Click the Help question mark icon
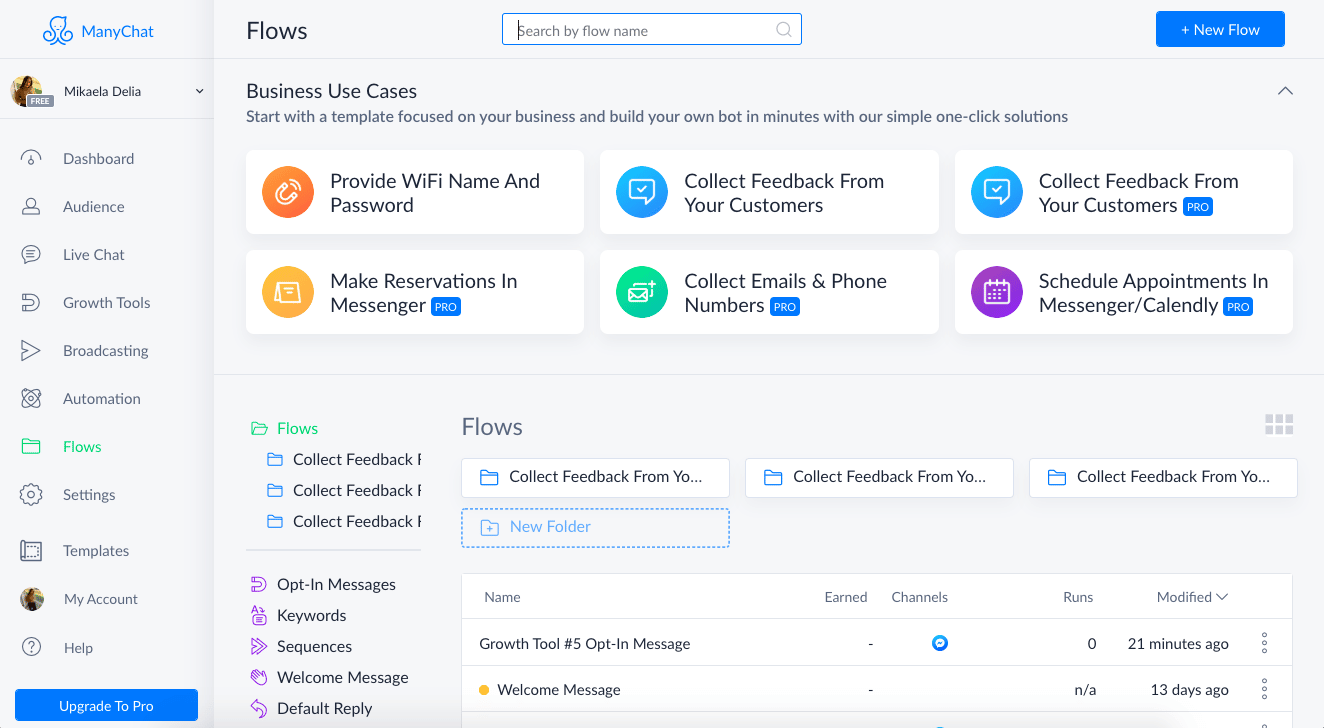The height and width of the screenshot is (728, 1324). click(x=31, y=647)
